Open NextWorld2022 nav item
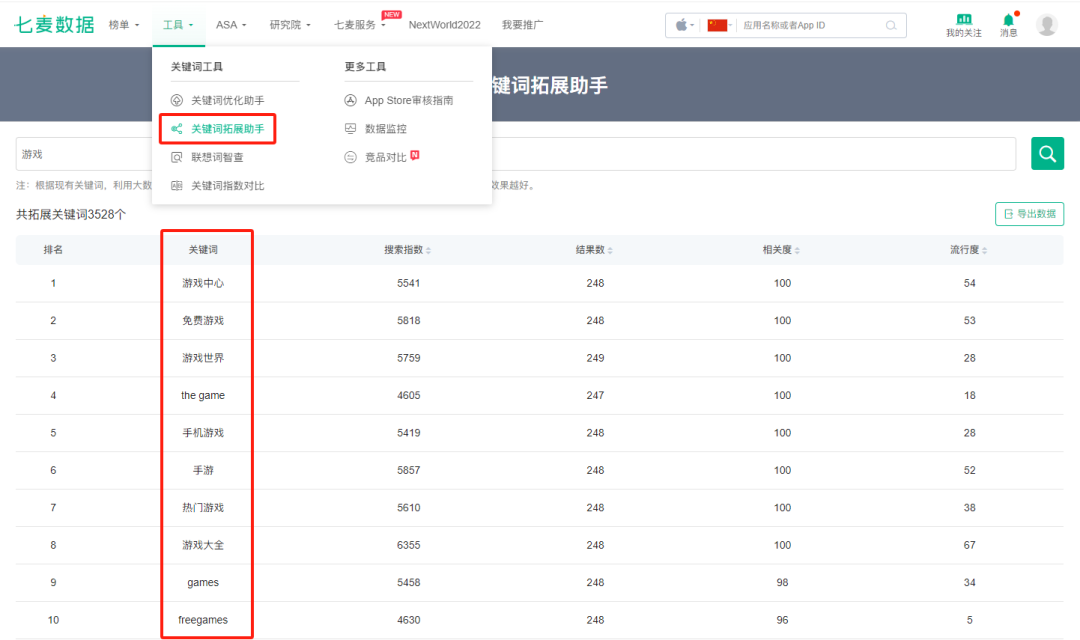 pos(444,25)
